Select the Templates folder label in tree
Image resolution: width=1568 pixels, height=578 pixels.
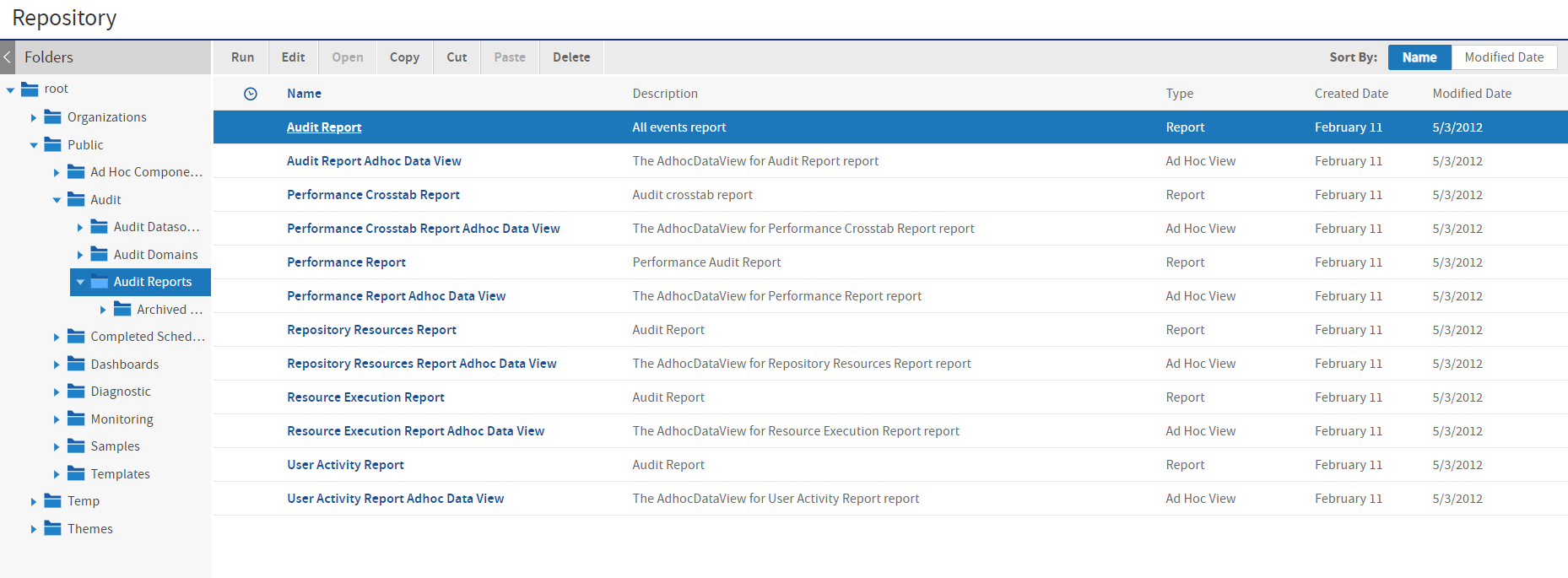pos(121,474)
